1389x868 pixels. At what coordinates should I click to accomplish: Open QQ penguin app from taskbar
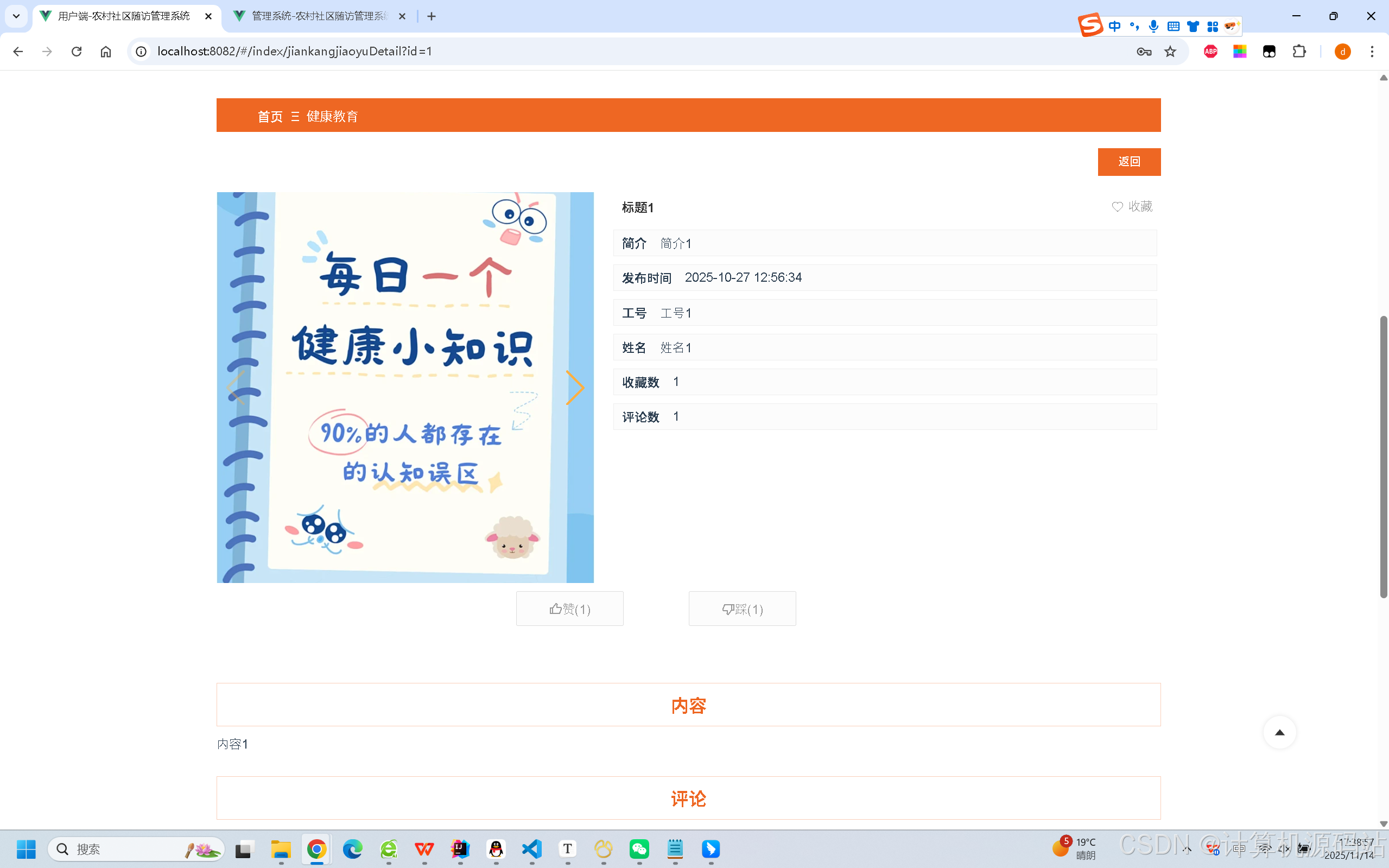pyautogui.click(x=496, y=848)
